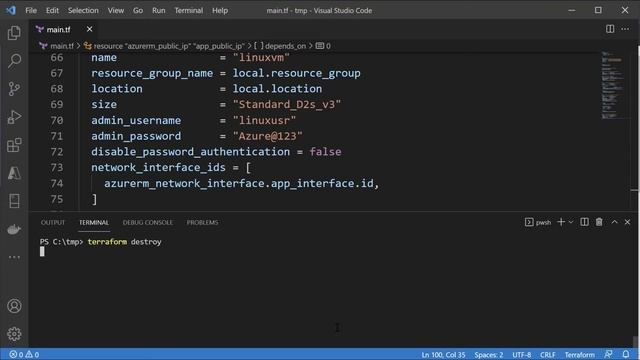The height and width of the screenshot is (360, 640).
Task: Change the CRLF end of line sequence
Action: [548, 354]
